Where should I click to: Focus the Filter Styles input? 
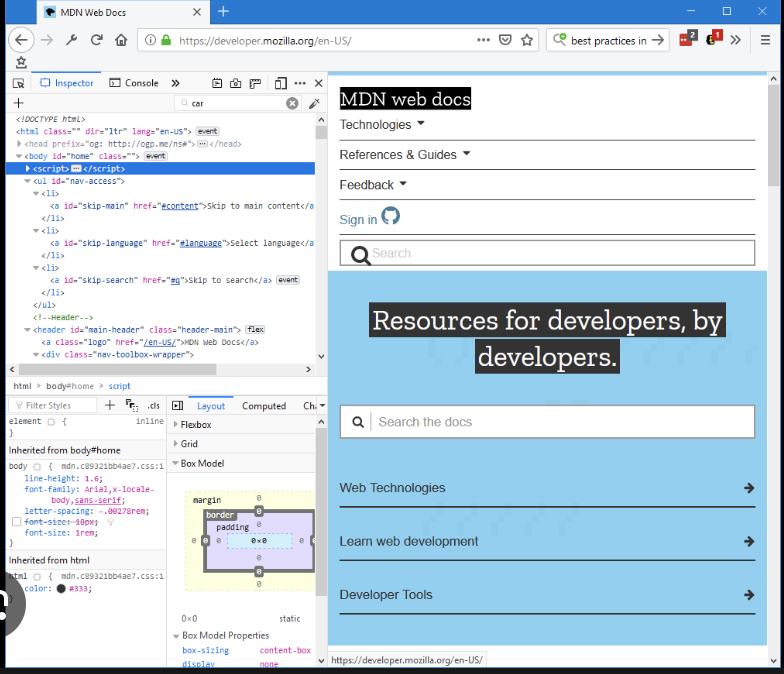54,406
